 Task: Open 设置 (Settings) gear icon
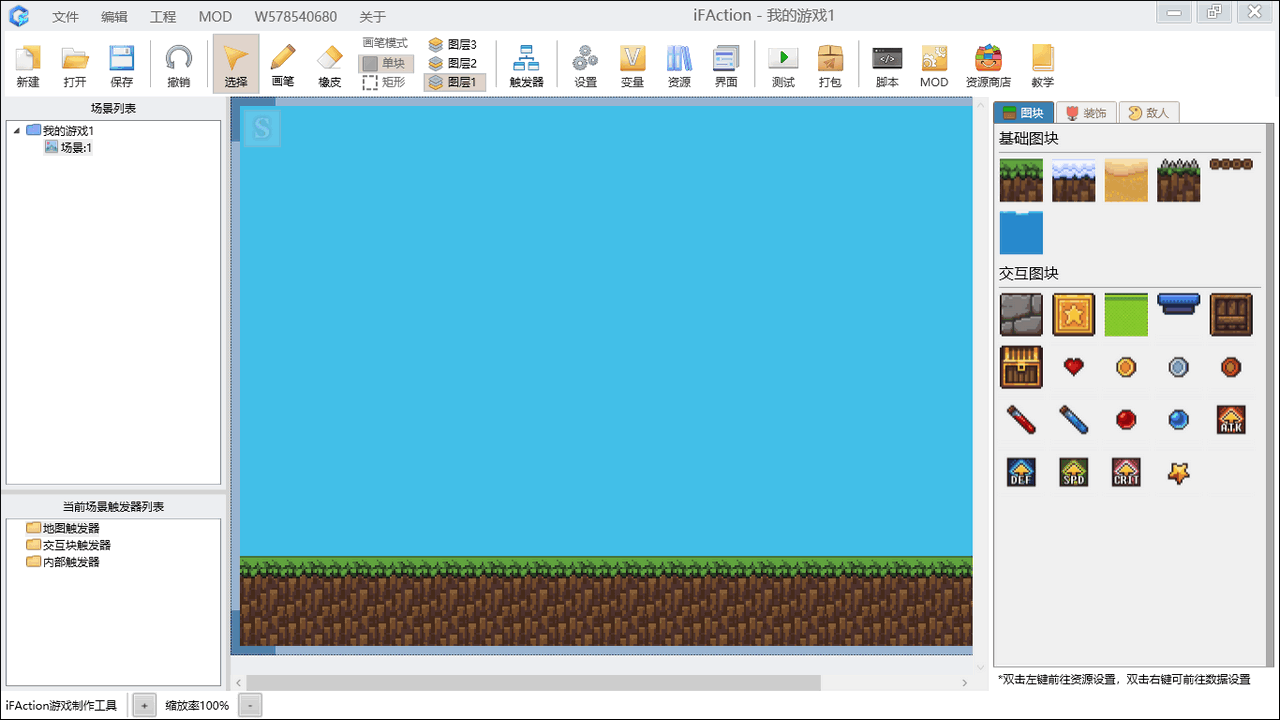(585, 66)
